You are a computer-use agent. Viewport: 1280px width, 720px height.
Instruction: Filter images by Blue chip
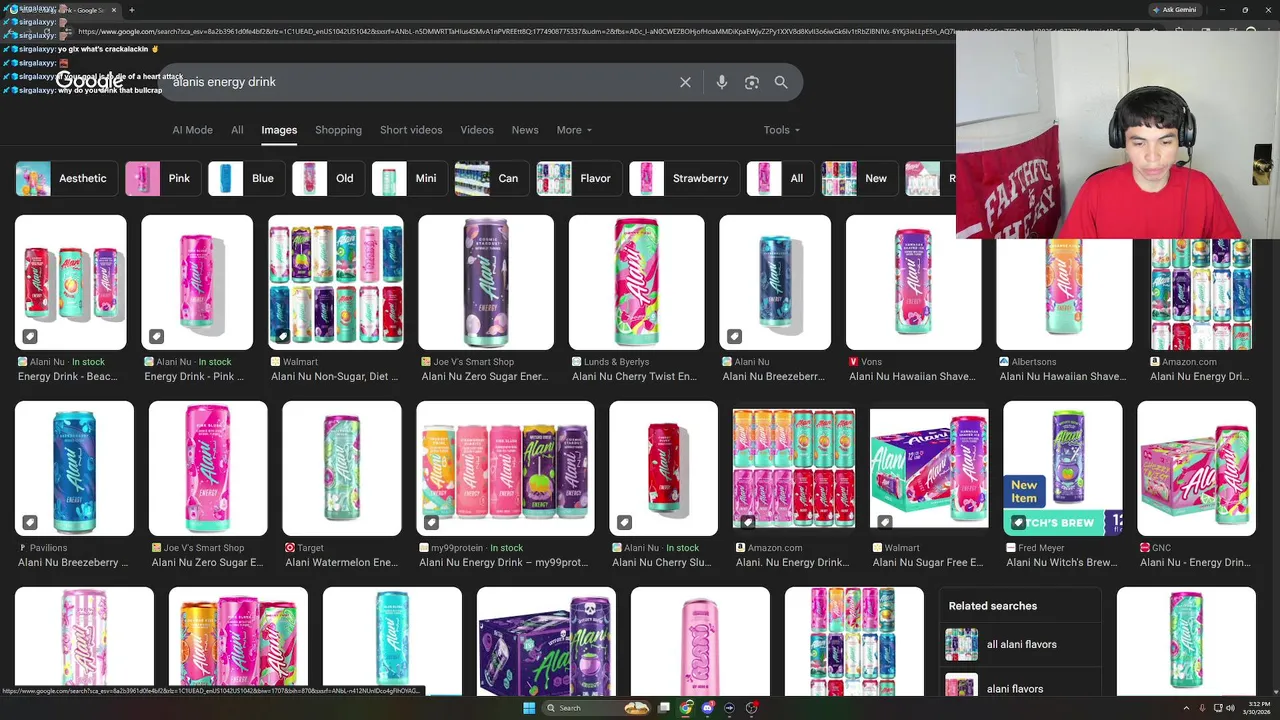(246, 178)
